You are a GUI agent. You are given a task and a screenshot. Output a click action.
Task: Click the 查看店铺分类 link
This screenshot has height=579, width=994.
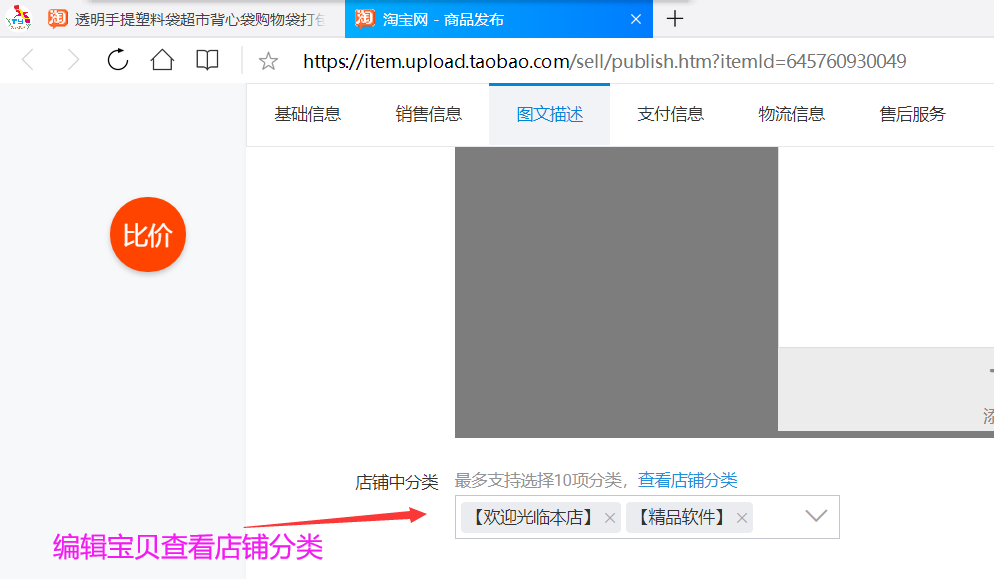click(688, 481)
